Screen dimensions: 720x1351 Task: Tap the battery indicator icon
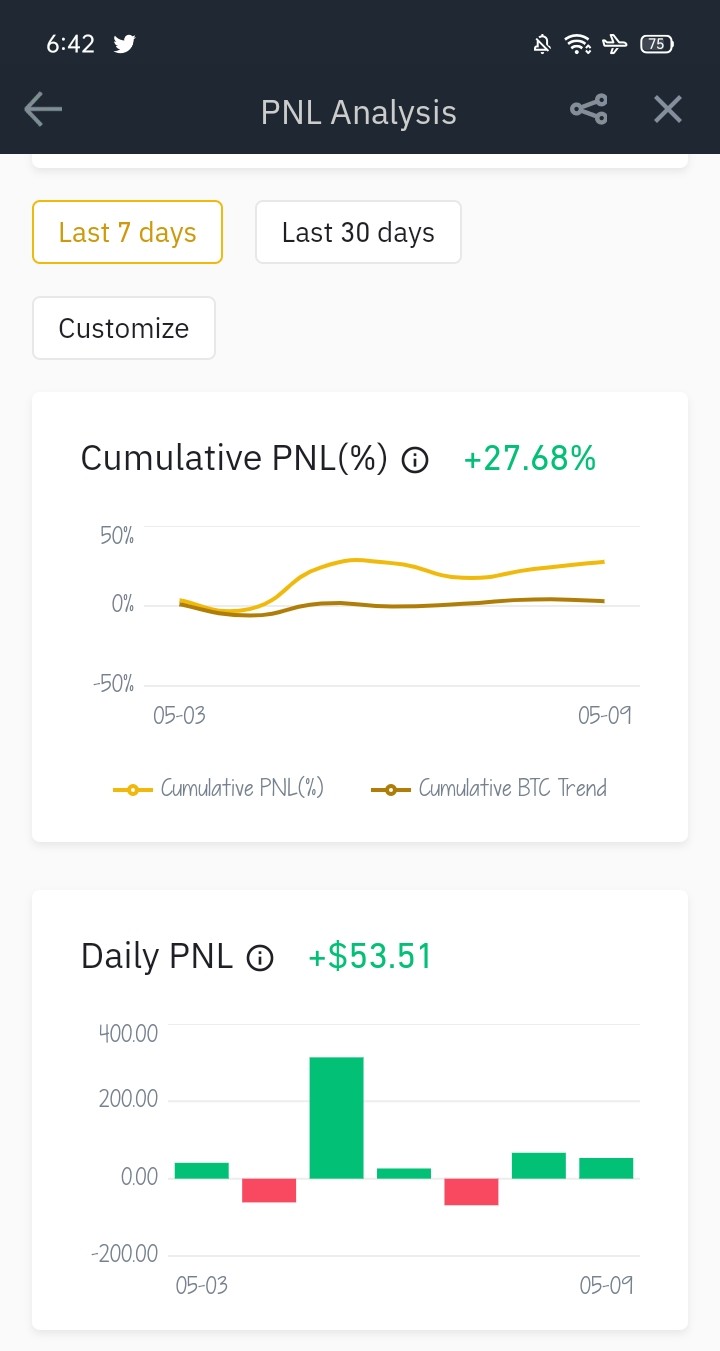click(657, 44)
